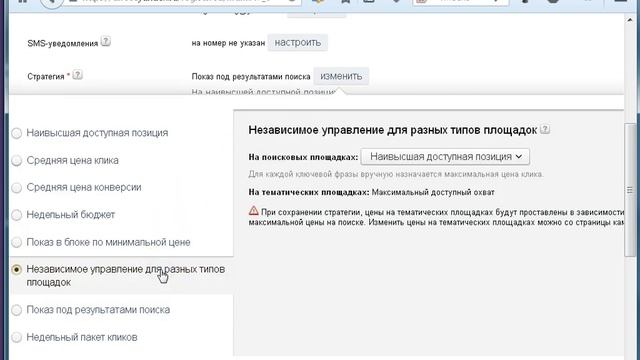
Task: Open the На поисковых площадках dropdown
Action: pyautogui.click(x=445, y=157)
